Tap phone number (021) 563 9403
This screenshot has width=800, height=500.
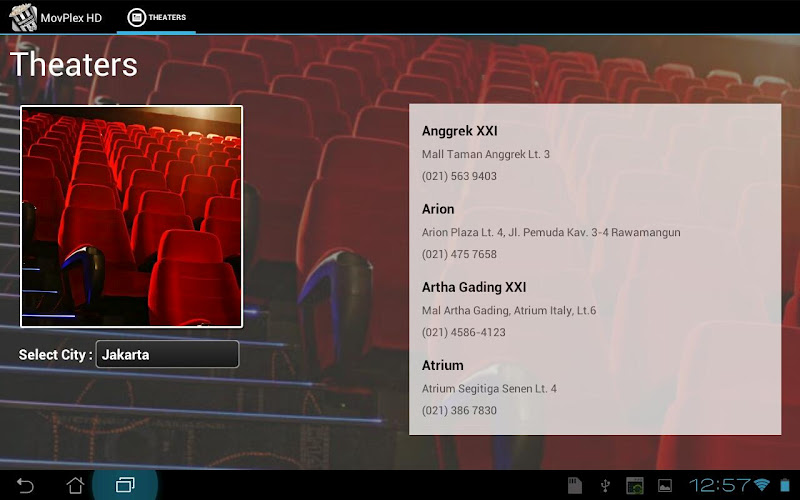459,176
